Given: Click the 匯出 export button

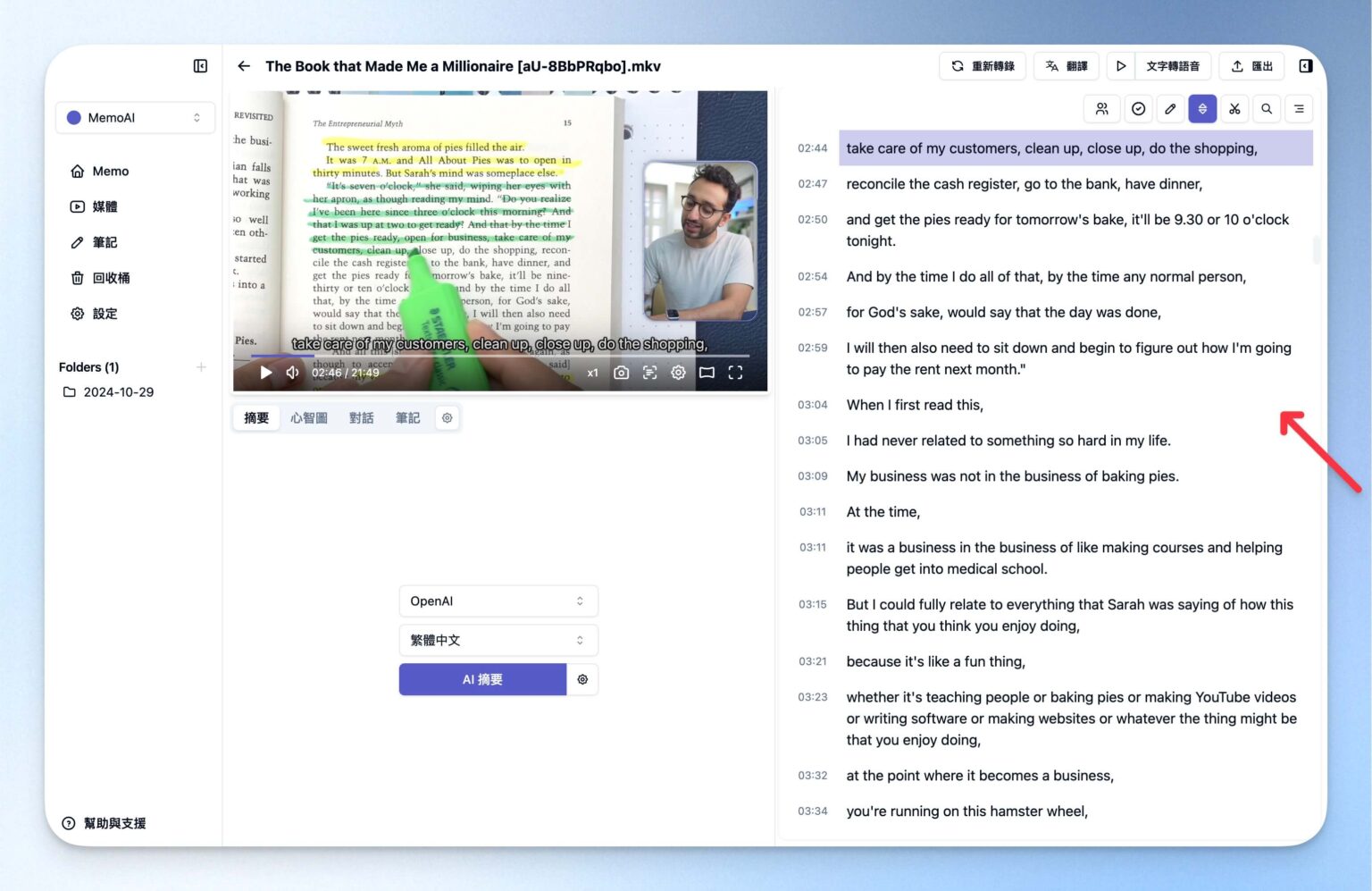Looking at the screenshot, I should pyautogui.click(x=1251, y=66).
